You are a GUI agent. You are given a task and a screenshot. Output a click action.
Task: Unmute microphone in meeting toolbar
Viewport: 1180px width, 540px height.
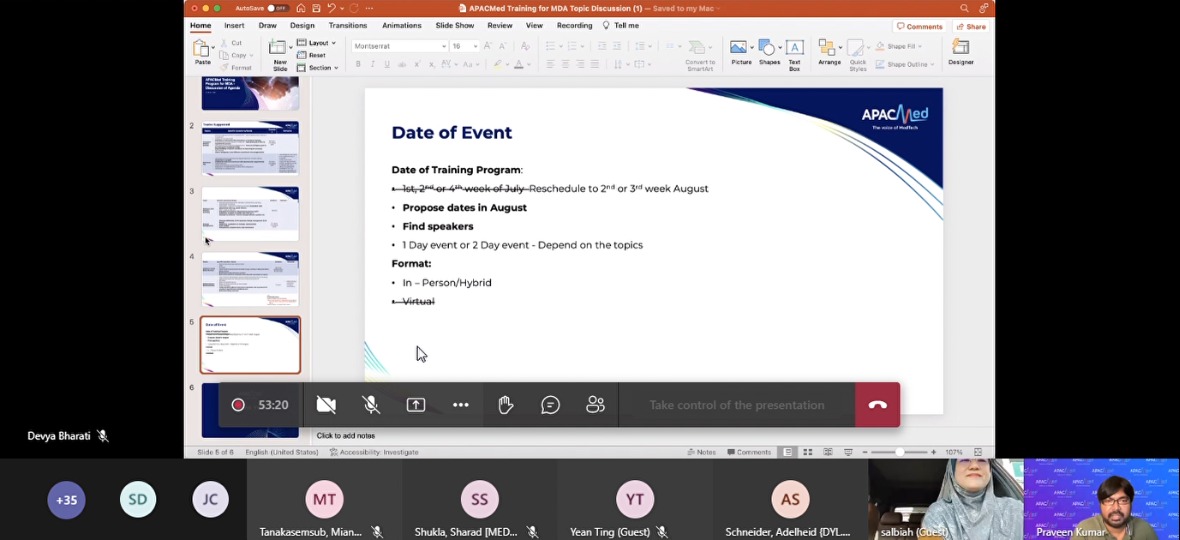click(371, 405)
